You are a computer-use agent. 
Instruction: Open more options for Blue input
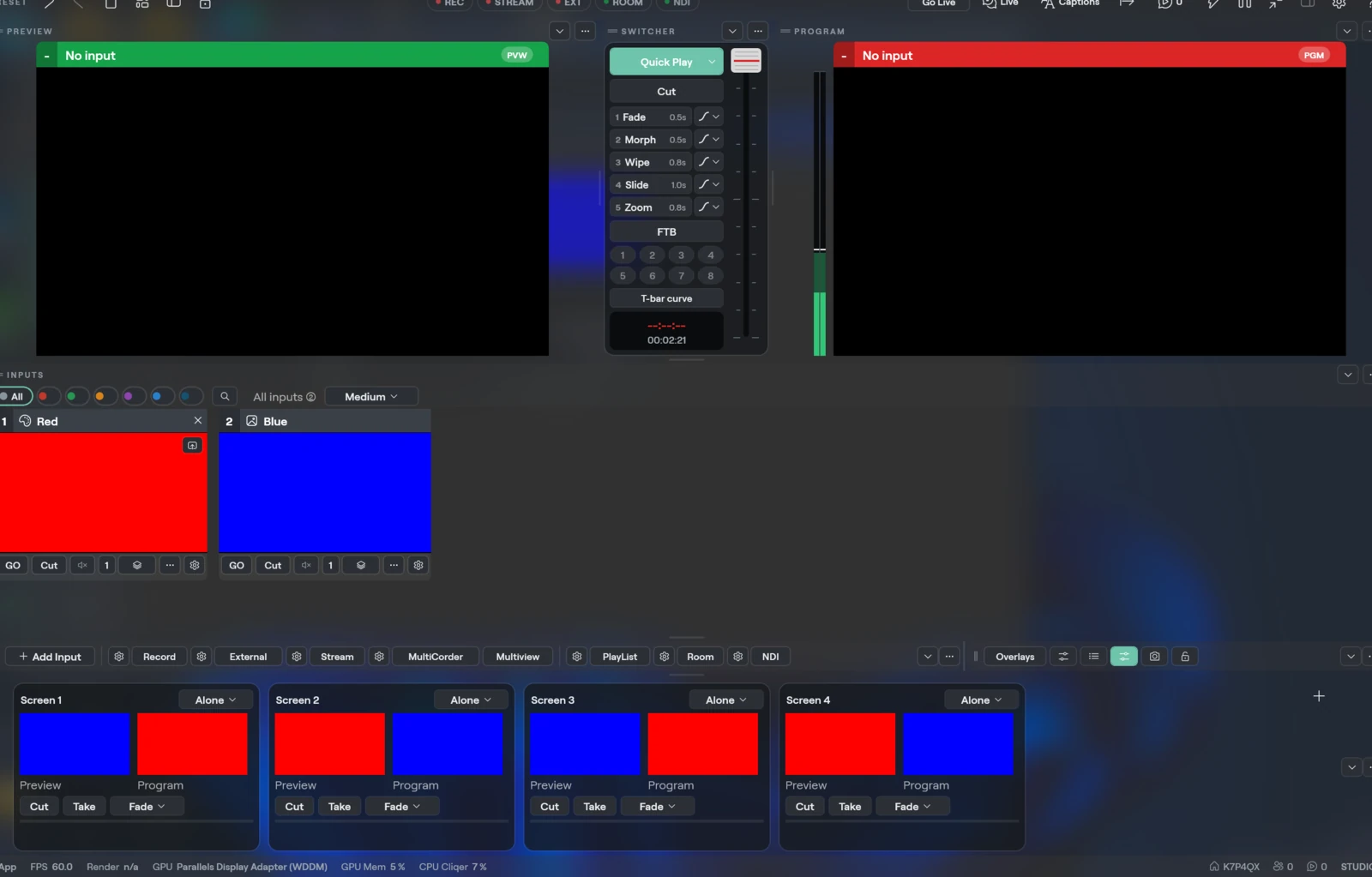click(x=394, y=565)
